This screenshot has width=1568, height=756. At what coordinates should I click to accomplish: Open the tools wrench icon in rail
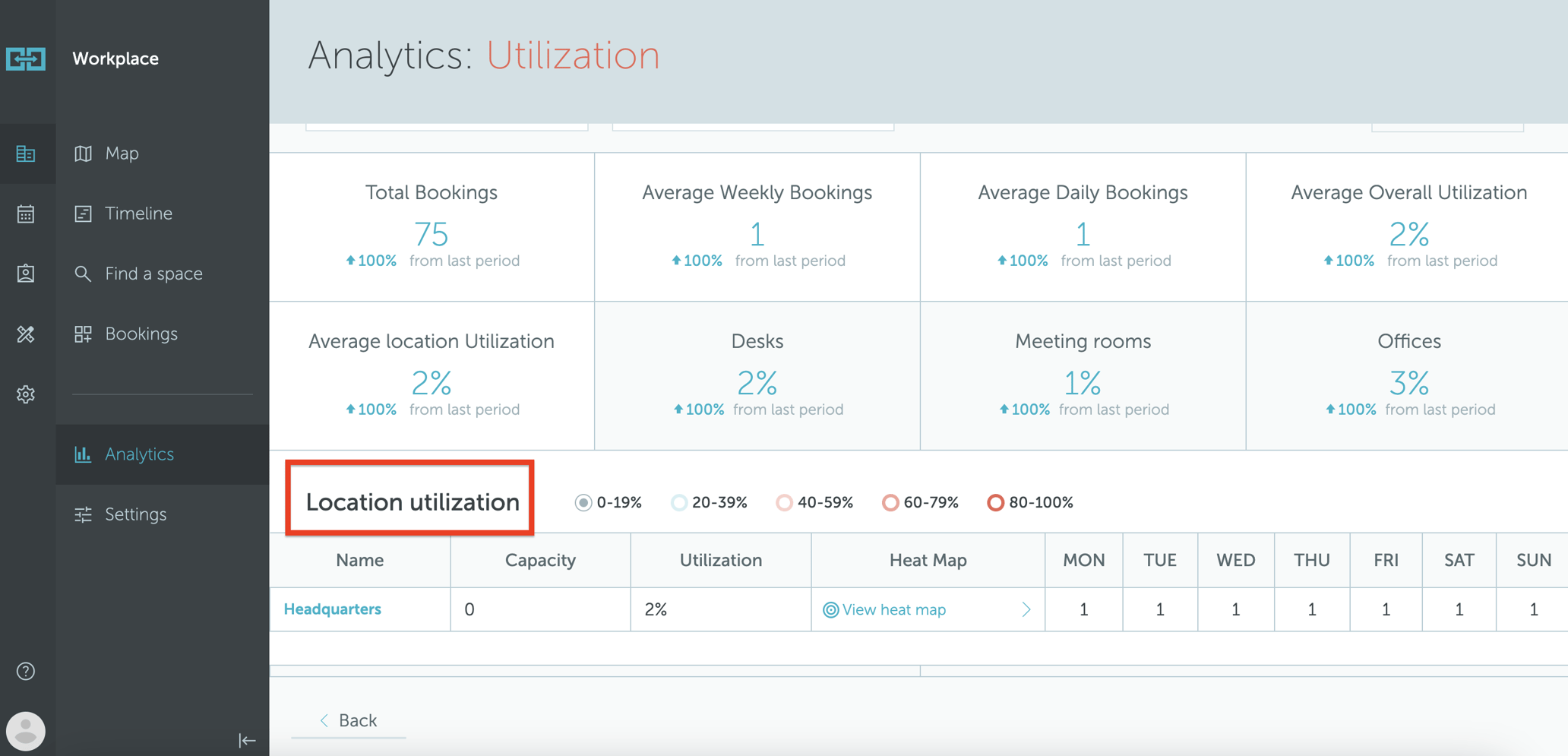point(26,334)
